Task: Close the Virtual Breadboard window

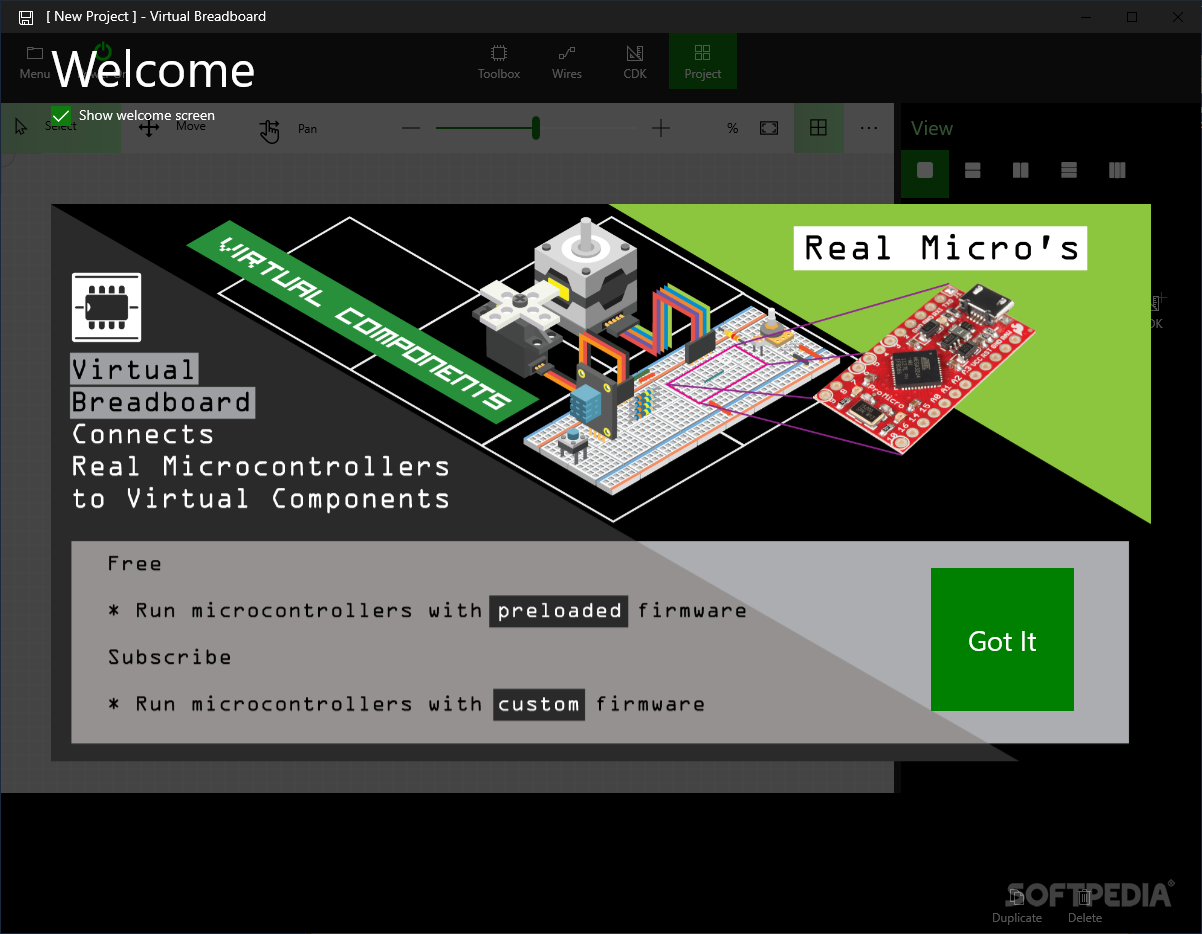Action: coord(1177,17)
